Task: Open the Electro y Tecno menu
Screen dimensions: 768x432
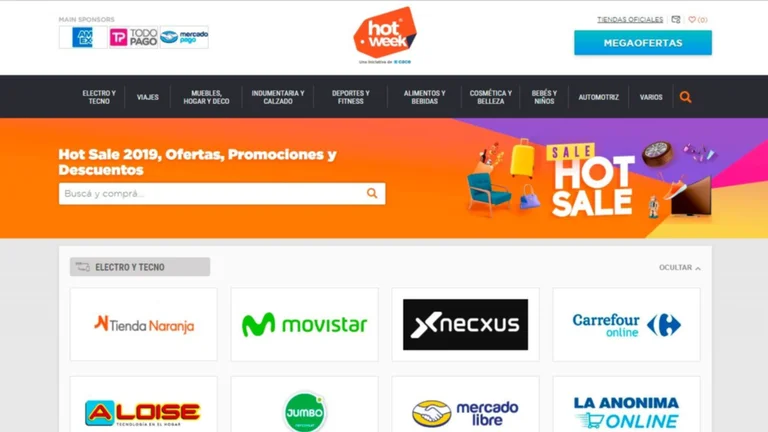Action: point(99,97)
